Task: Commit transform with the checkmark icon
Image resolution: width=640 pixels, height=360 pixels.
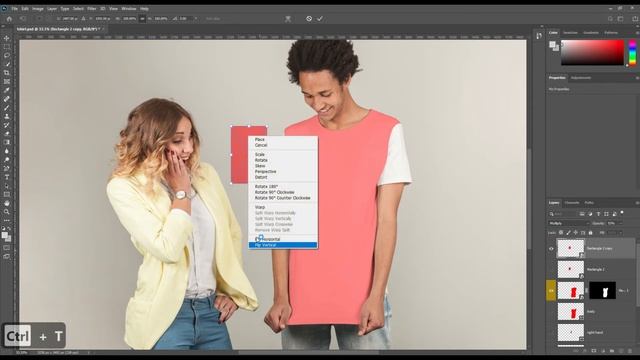Action: tap(320, 18)
